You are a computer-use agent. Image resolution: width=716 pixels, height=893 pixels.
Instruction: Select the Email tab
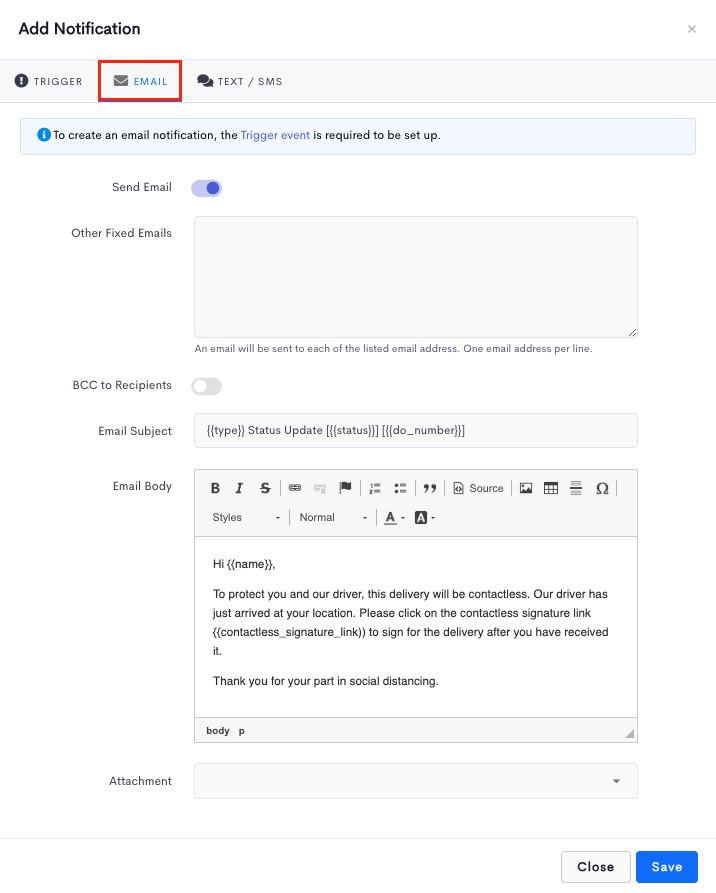(140, 81)
